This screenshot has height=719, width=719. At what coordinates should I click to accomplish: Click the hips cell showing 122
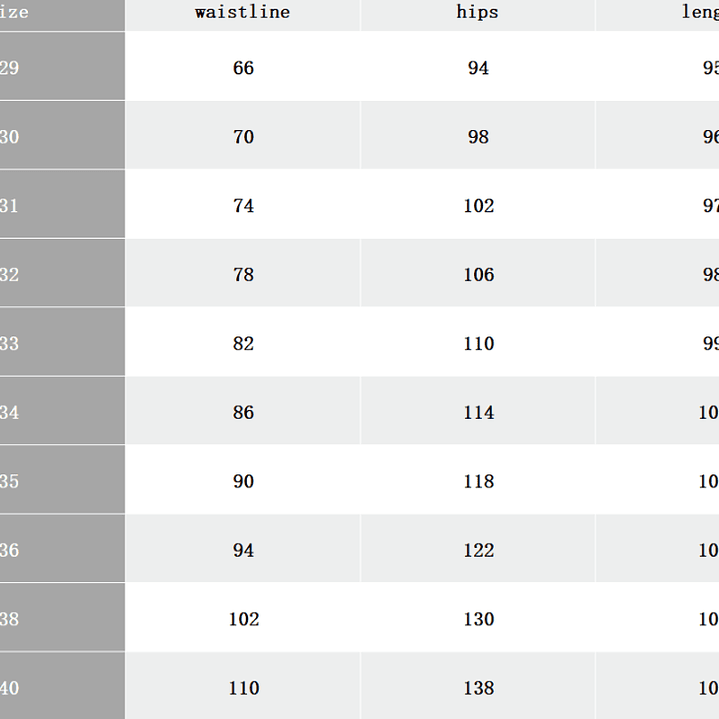(x=478, y=551)
